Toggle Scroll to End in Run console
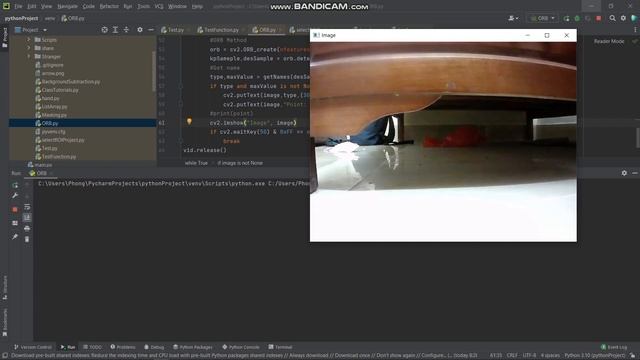 (27, 218)
